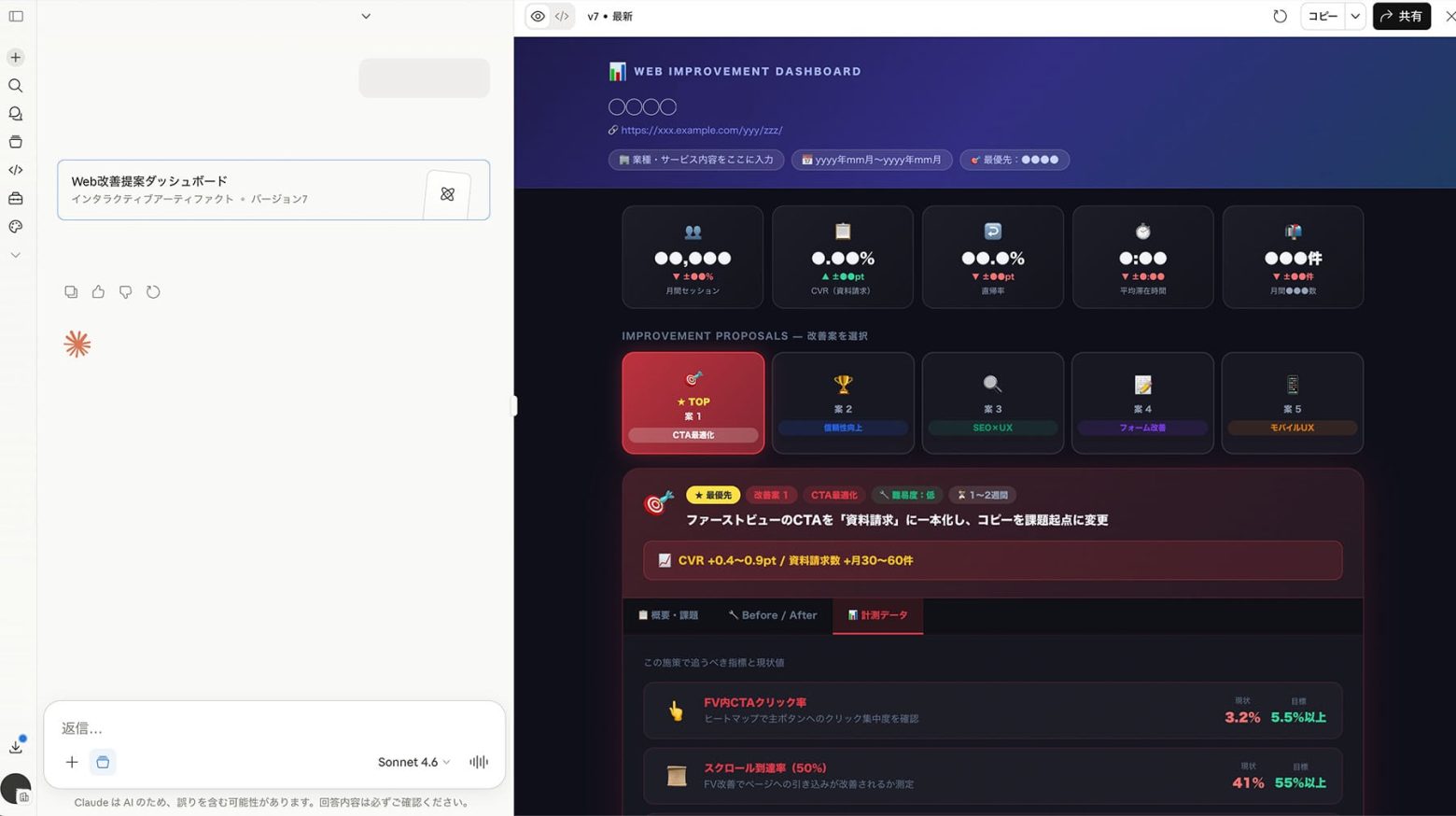Click the thumbs up feedback icon
The width and height of the screenshot is (1456, 816).
pos(98,292)
